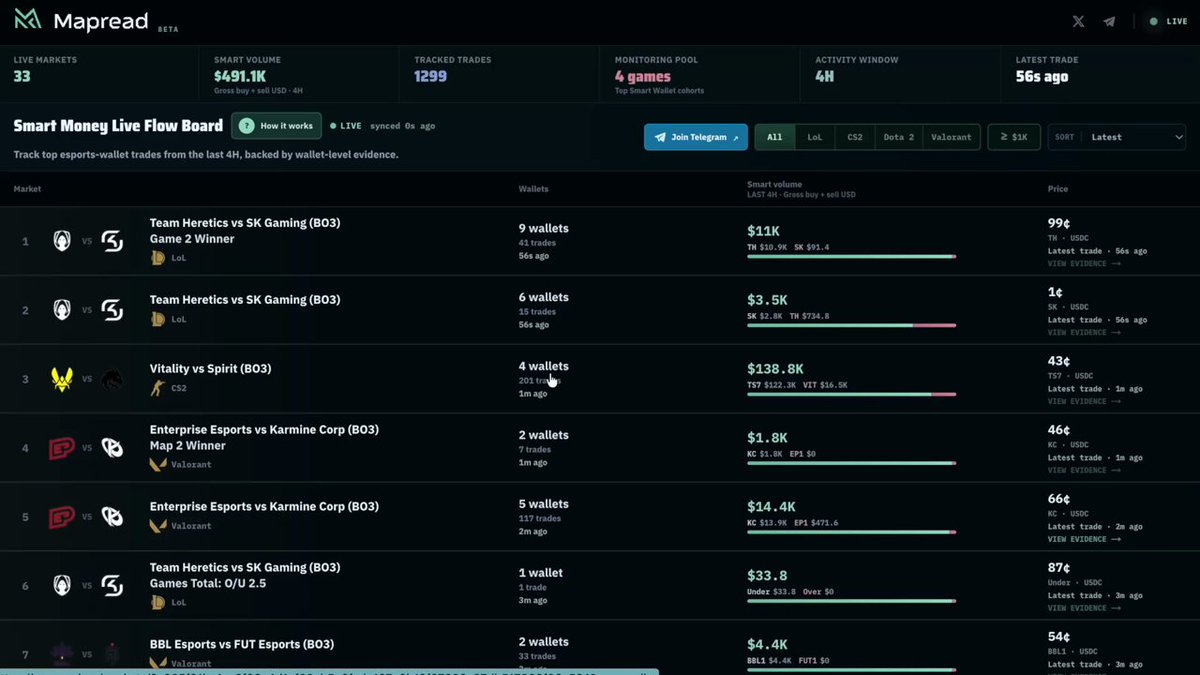Click the 4 games Monitoring Pool value

[643, 77]
